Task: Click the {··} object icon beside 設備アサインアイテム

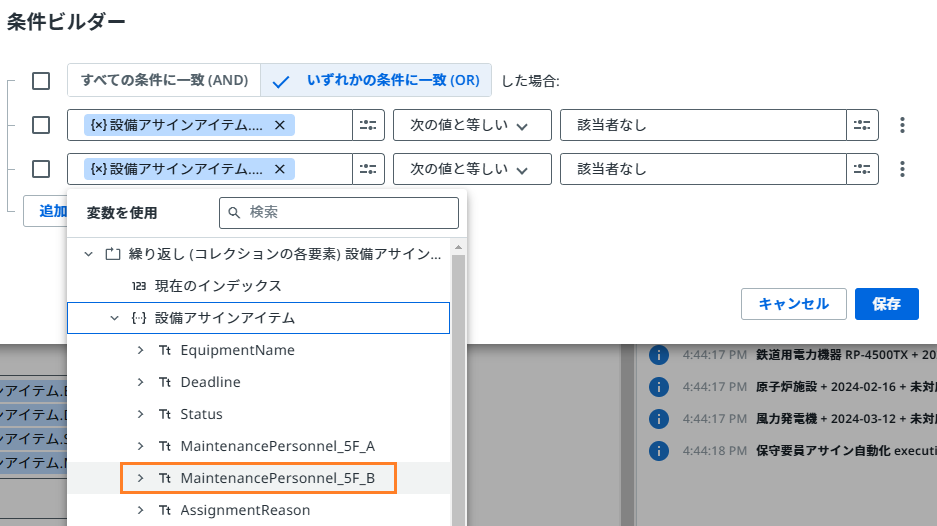Action: [x=139, y=318]
